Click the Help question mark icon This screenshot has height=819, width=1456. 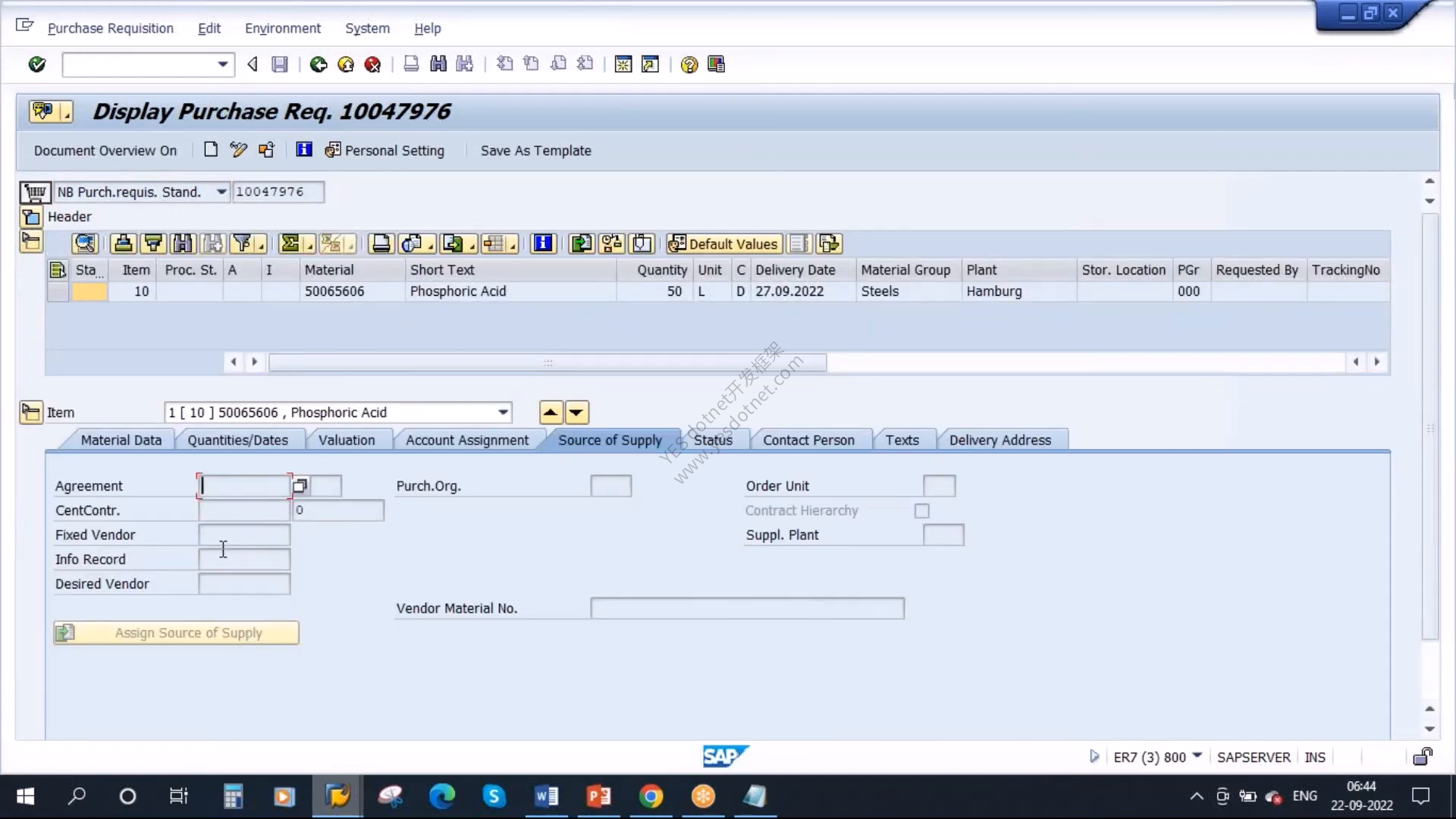(689, 64)
